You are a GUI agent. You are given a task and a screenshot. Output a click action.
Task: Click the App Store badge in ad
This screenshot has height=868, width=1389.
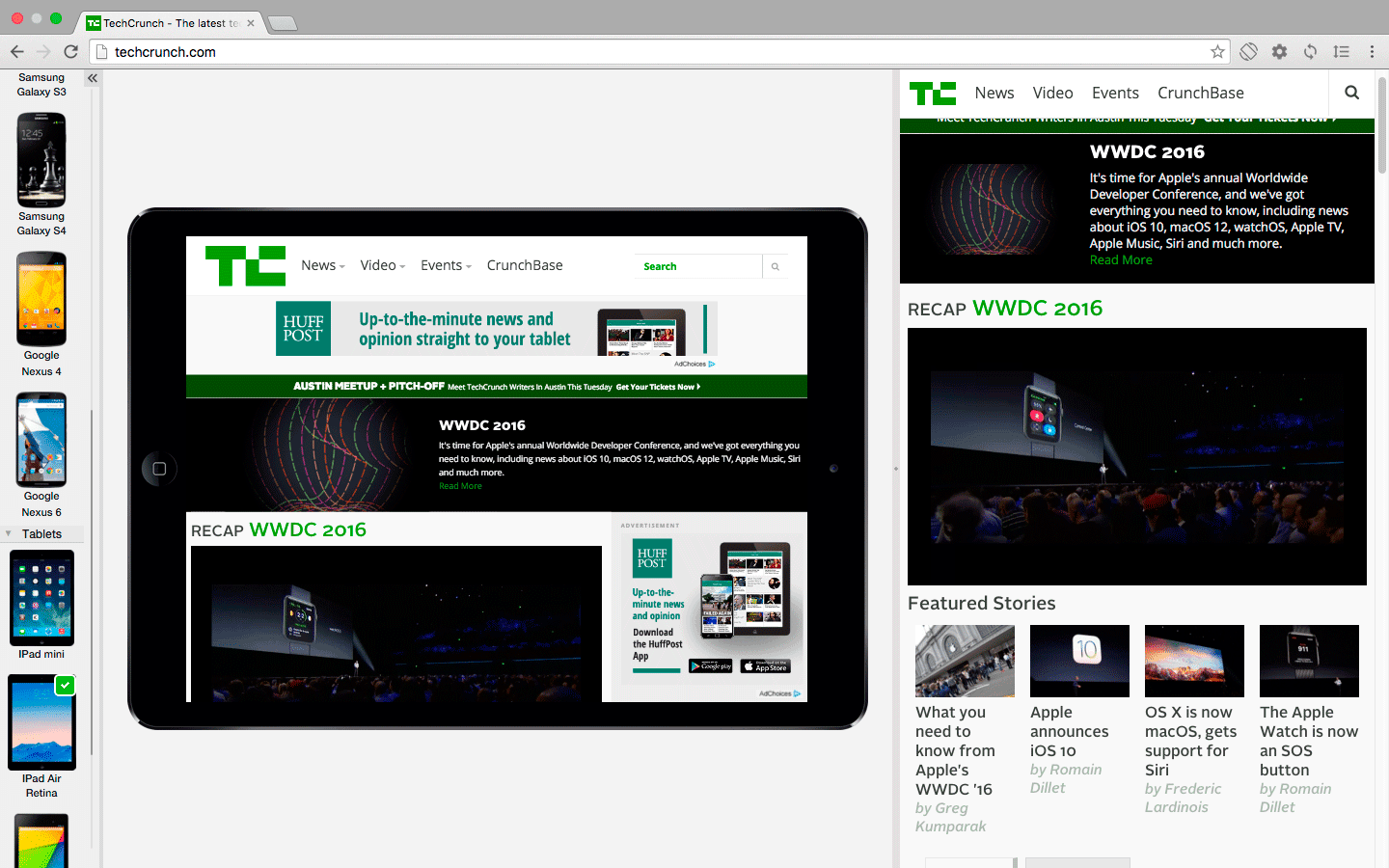click(766, 666)
